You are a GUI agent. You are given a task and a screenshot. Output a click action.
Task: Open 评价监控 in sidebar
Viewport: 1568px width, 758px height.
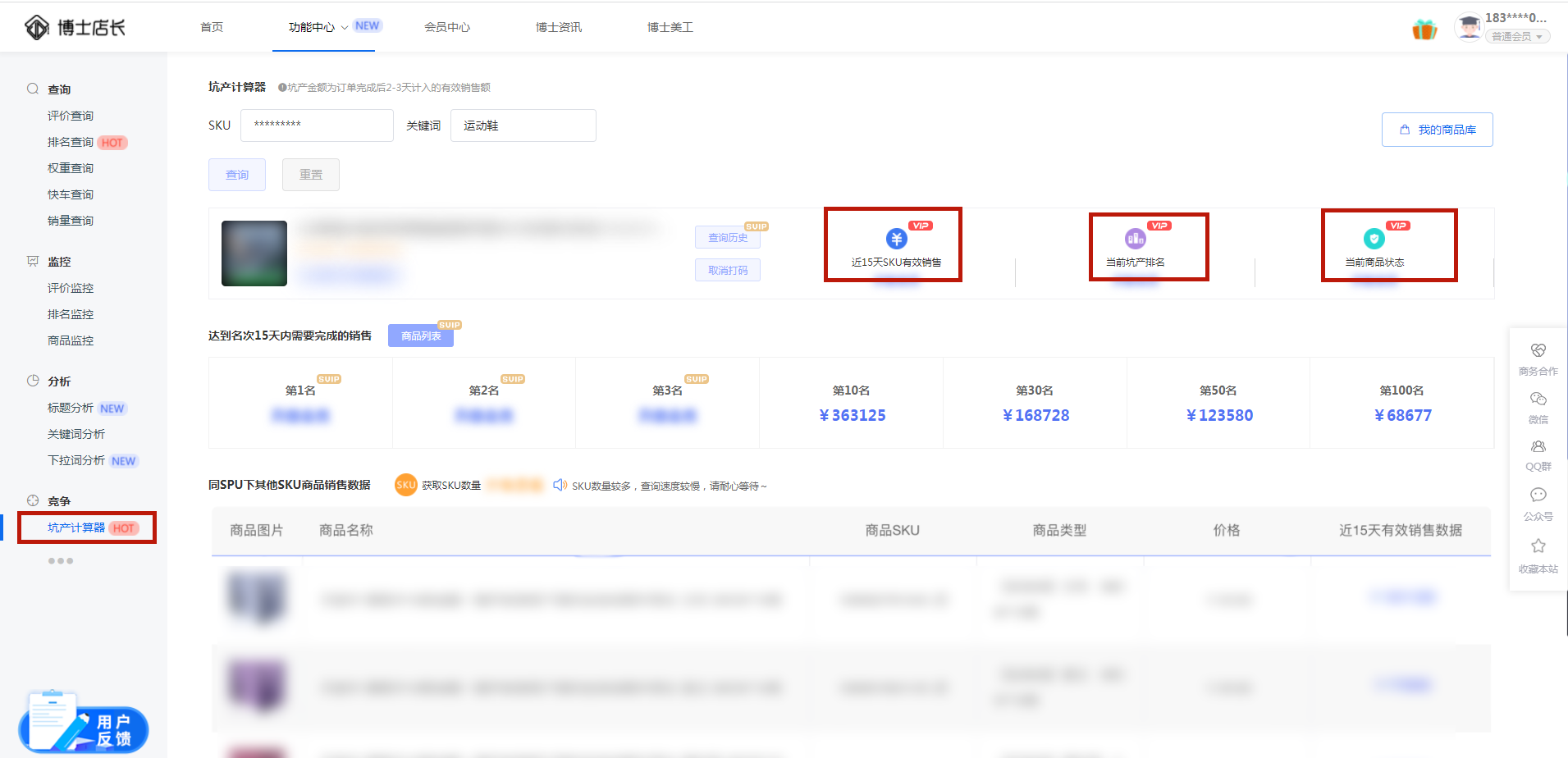[x=71, y=288]
